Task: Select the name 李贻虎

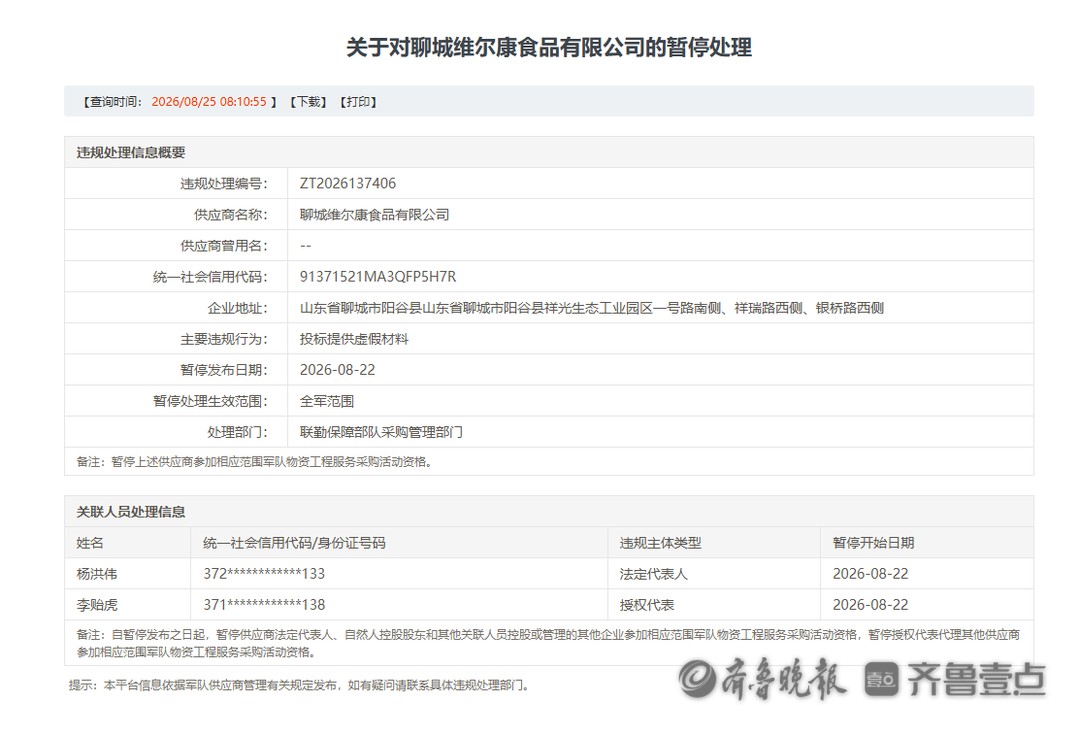Action: [97, 605]
